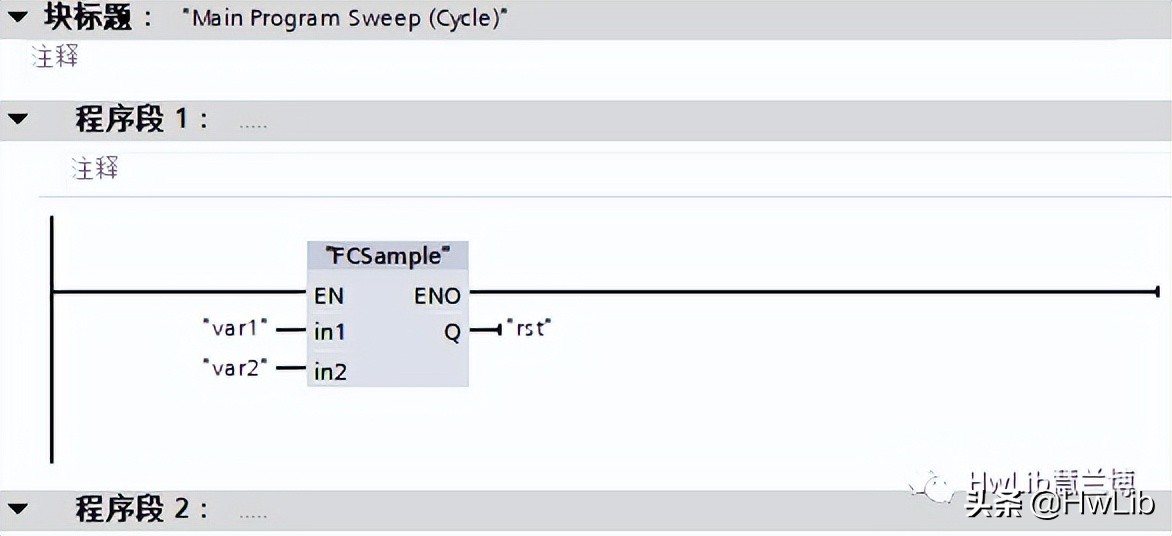Click the 程序段 1 title placeholder dots
1172x536 pixels.
[253, 126]
